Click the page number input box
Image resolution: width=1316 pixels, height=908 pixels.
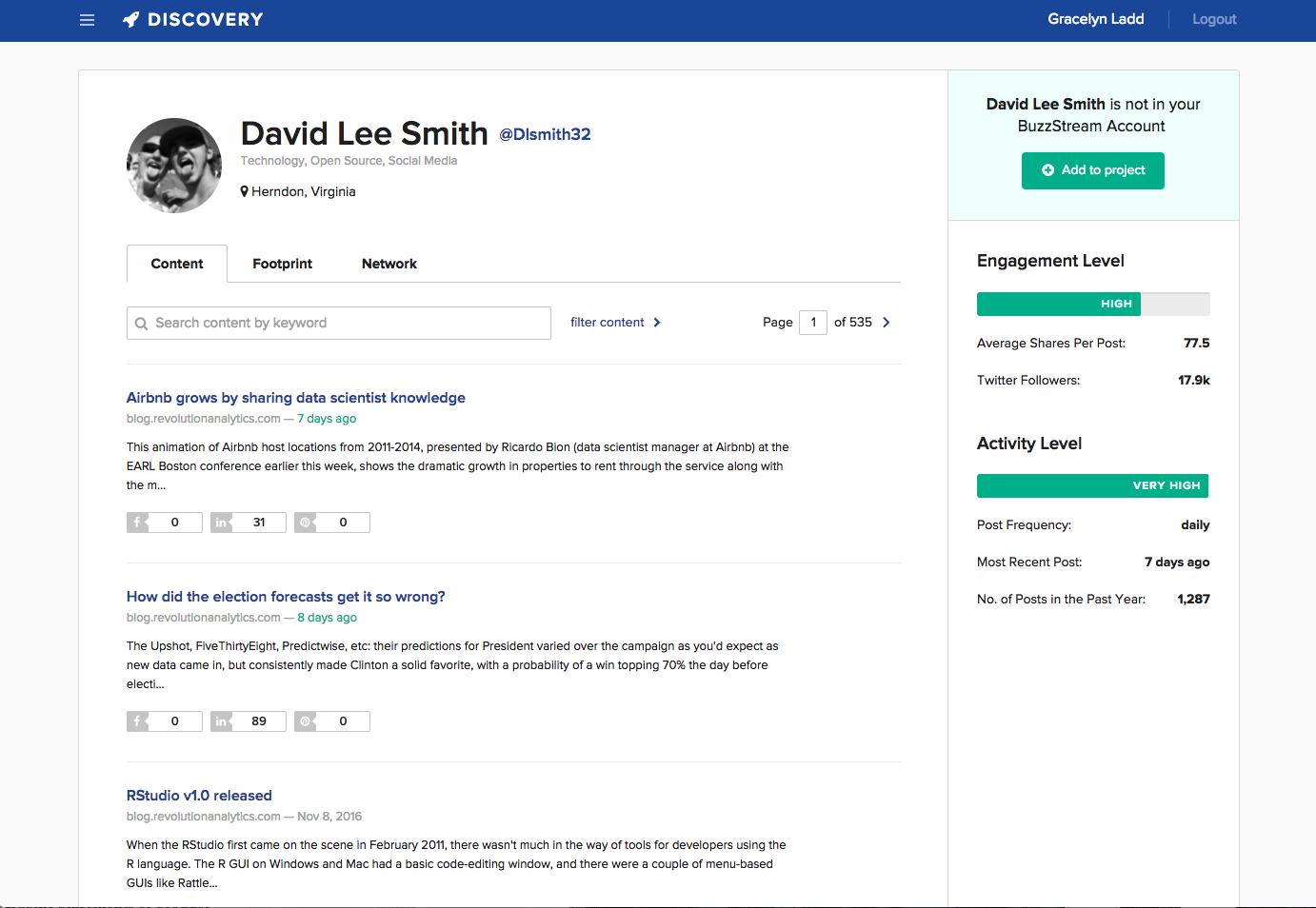click(813, 323)
